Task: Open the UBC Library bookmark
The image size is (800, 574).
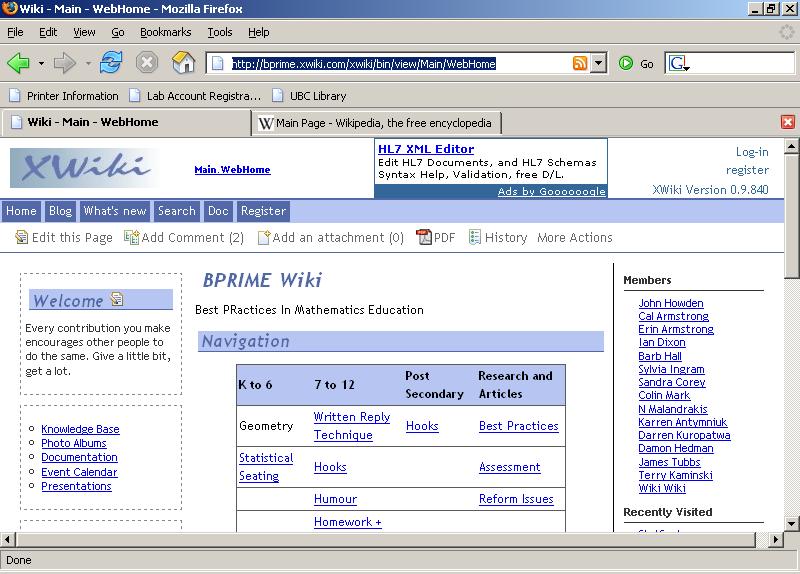Action: [309, 96]
